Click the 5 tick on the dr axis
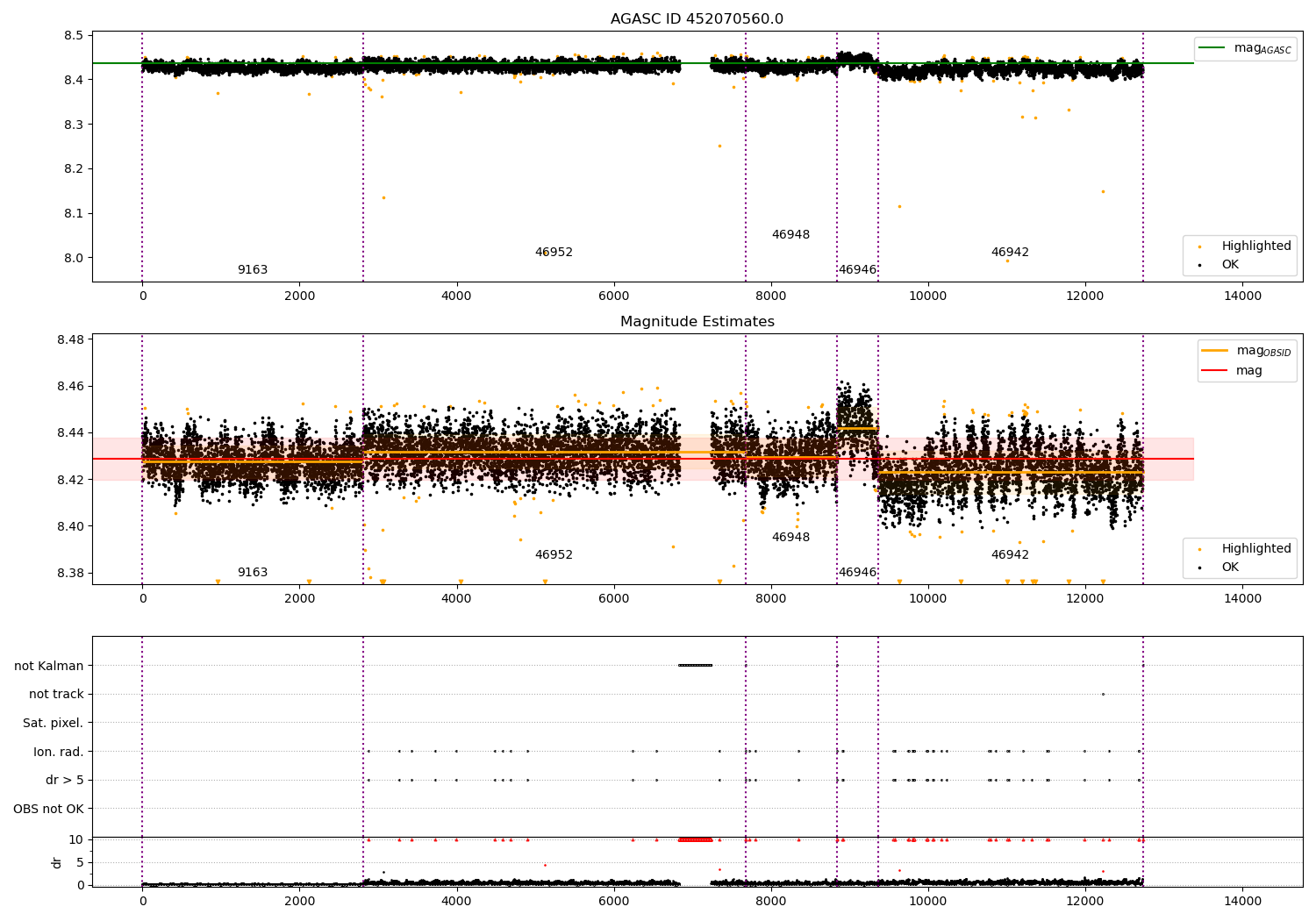 [x=81, y=862]
